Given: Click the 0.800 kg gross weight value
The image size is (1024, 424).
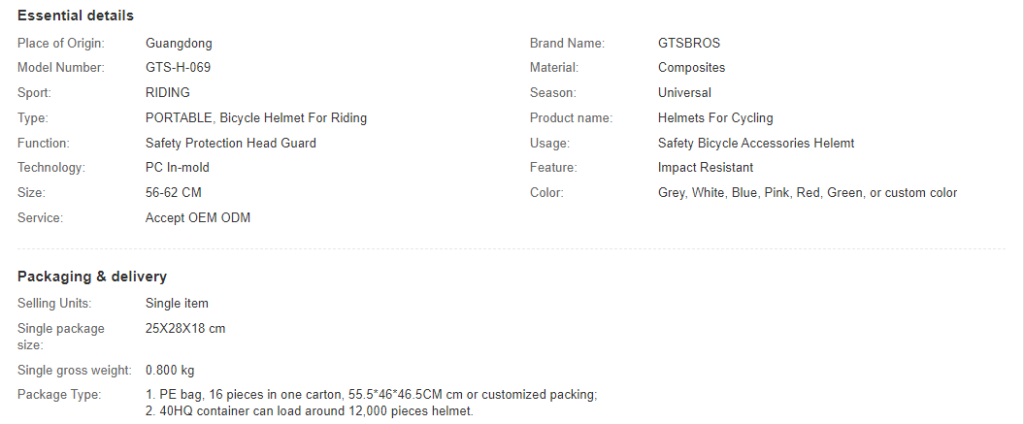Looking at the screenshot, I should 170,370.
